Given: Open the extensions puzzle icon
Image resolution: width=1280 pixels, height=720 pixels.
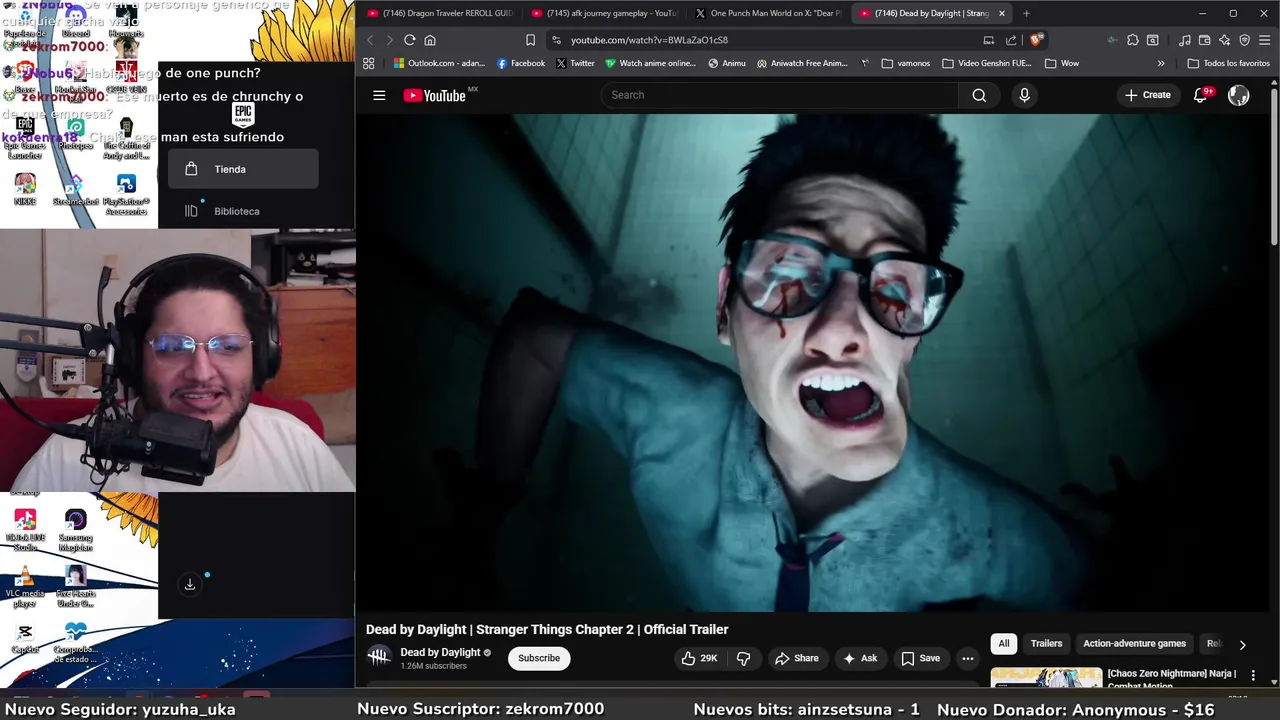Looking at the screenshot, I should point(1132,40).
